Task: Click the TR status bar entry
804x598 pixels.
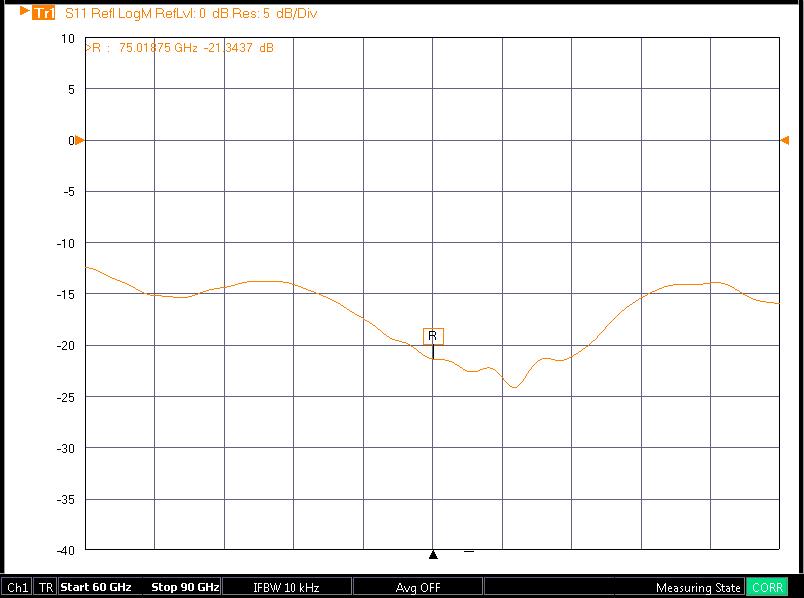Action: (x=46, y=587)
